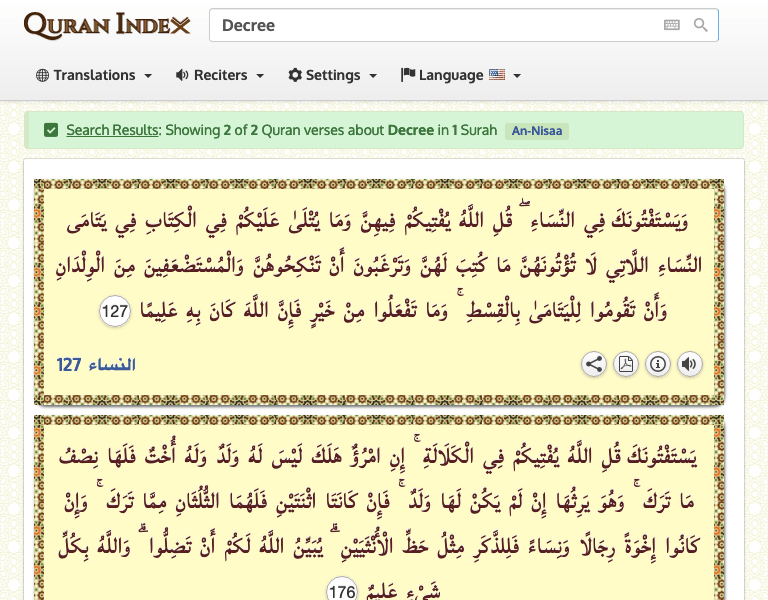Open the النساء 127 verse link
Viewport: 768px width, 600px height.
coord(96,365)
